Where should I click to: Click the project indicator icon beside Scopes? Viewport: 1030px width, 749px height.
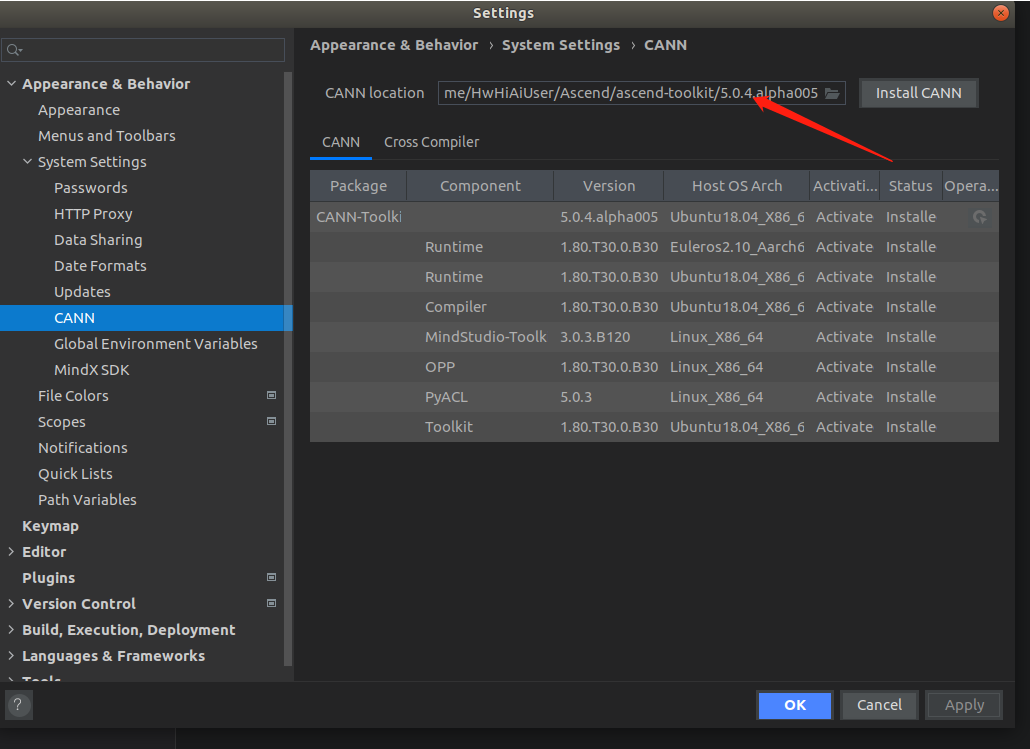click(271, 421)
